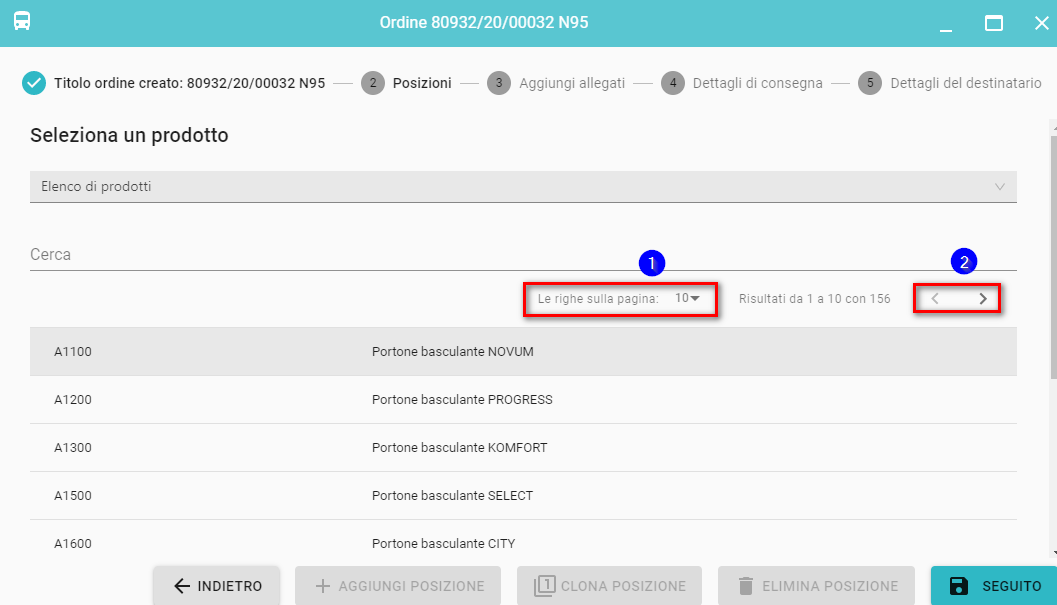Go to next results page arrow
The width and height of the screenshot is (1057, 605).
[x=983, y=298]
